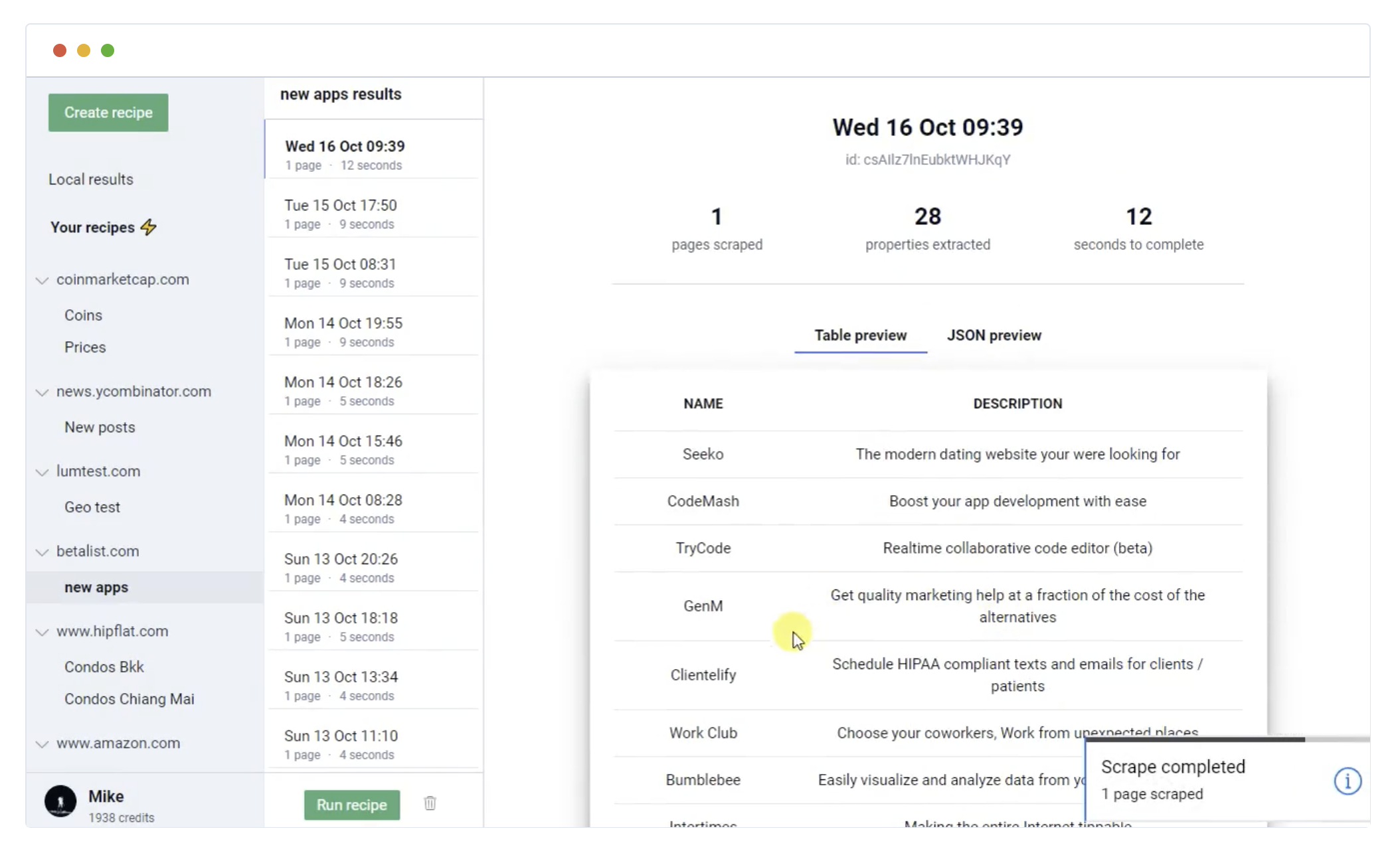
Task: Click the Scrape completed notification text
Action: pyautogui.click(x=1173, y=767)
